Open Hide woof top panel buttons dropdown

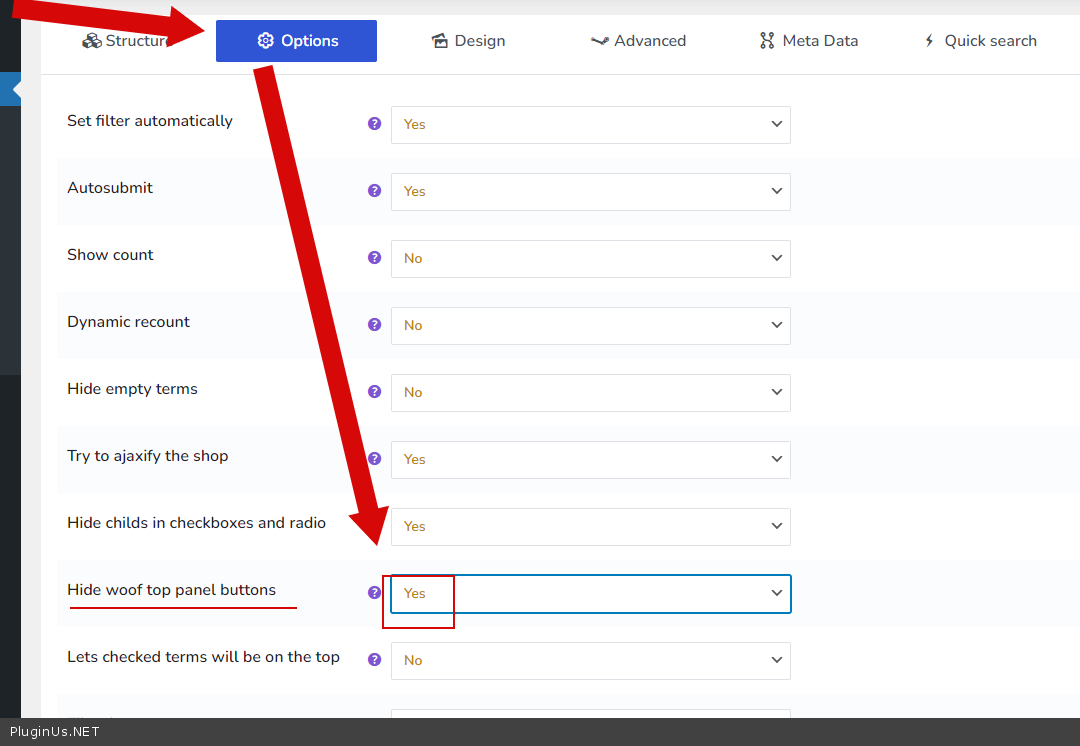tap(590, 594)
